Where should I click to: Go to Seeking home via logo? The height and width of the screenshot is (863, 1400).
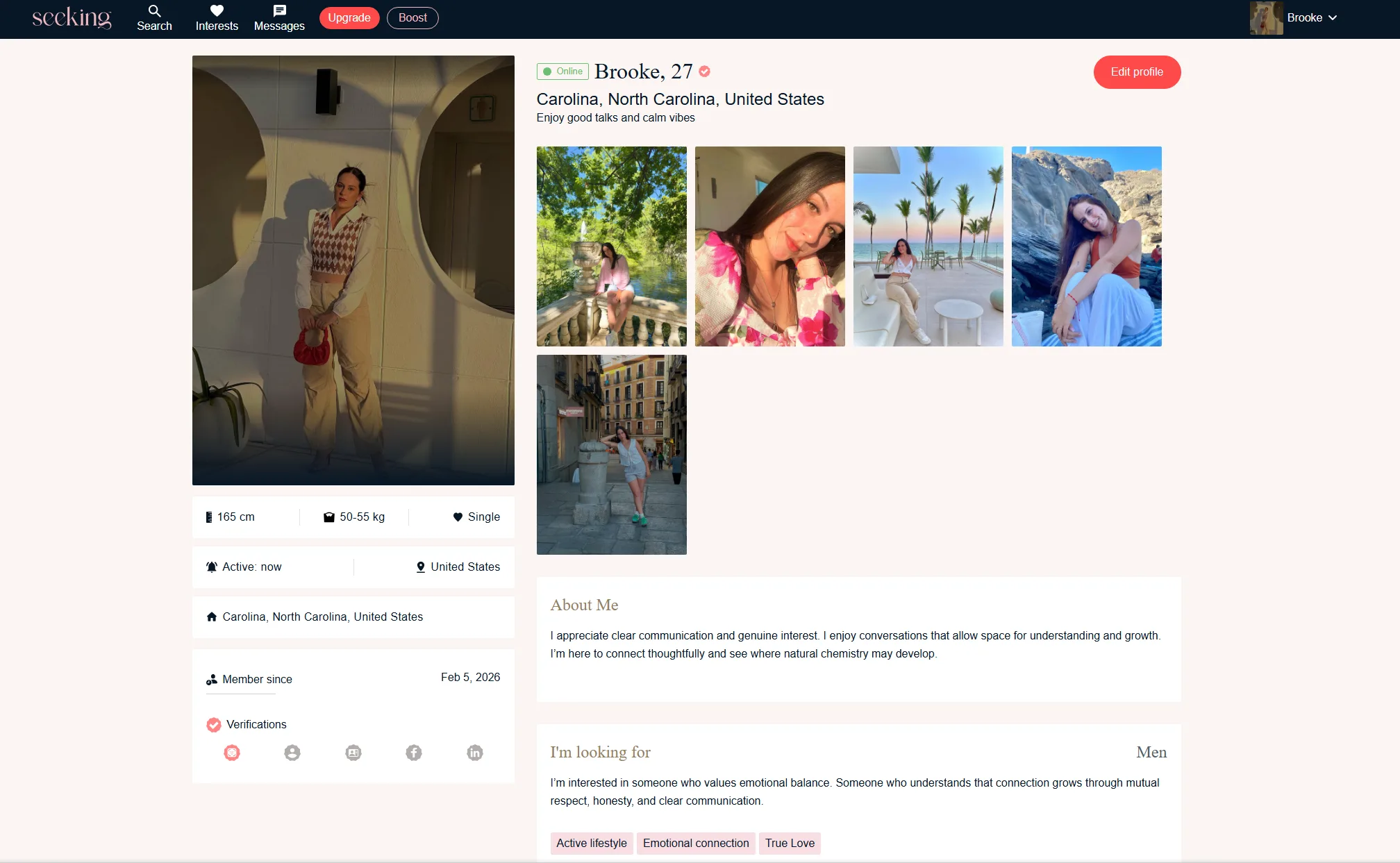click(x=72, y=18)
